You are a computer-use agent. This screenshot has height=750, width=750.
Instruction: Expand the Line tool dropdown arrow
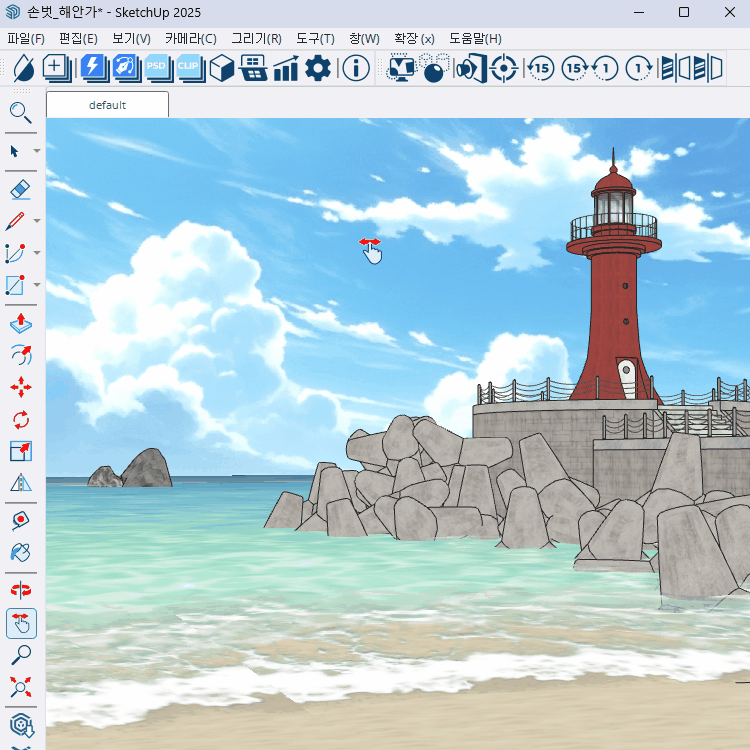pos(37,221)
